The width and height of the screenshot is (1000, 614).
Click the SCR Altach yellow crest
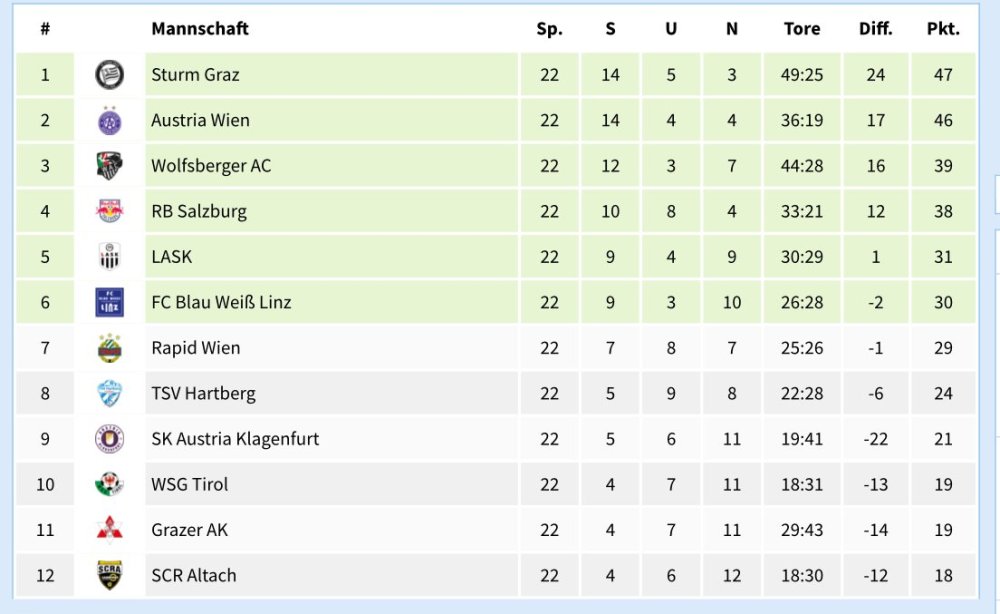click(109, 575)
